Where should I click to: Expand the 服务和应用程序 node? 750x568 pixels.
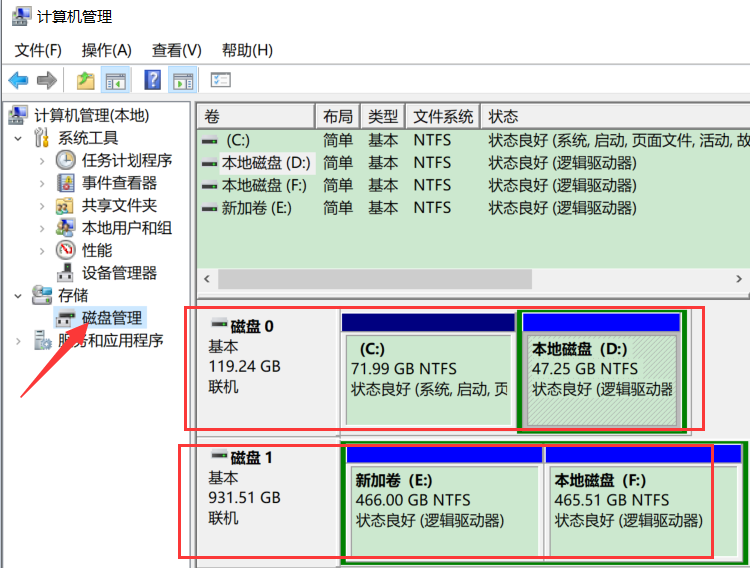pos(18,341)
